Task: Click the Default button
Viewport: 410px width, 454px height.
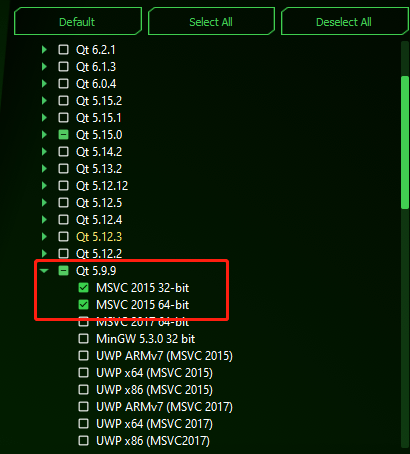Action: 78,22
